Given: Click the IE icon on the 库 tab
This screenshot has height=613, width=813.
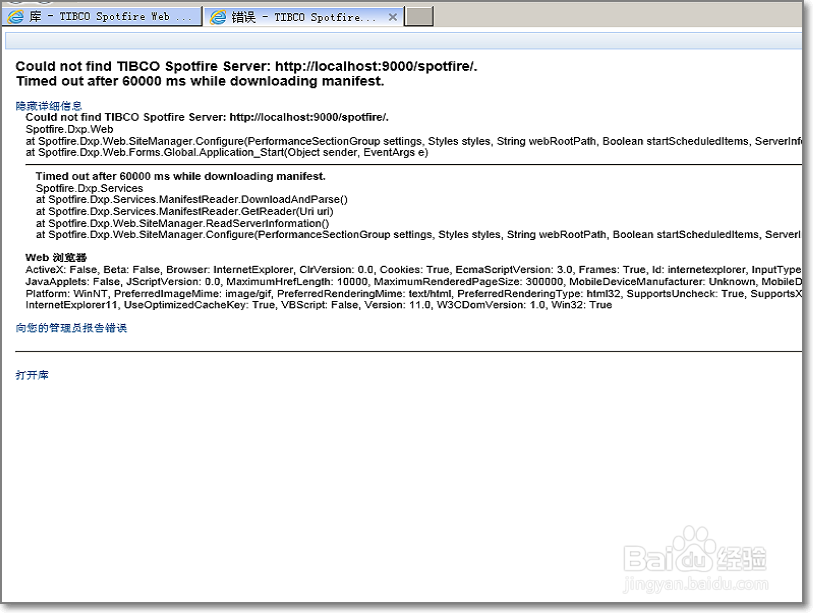Looking at the screenshot, I should pyautogui.click(x=16, y=17).
